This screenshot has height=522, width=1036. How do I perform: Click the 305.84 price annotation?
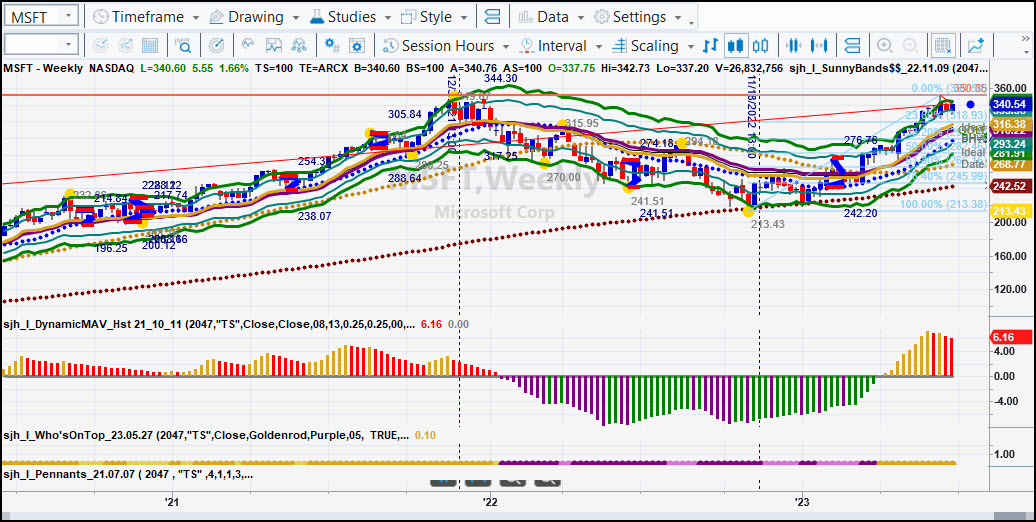point(404,114)
